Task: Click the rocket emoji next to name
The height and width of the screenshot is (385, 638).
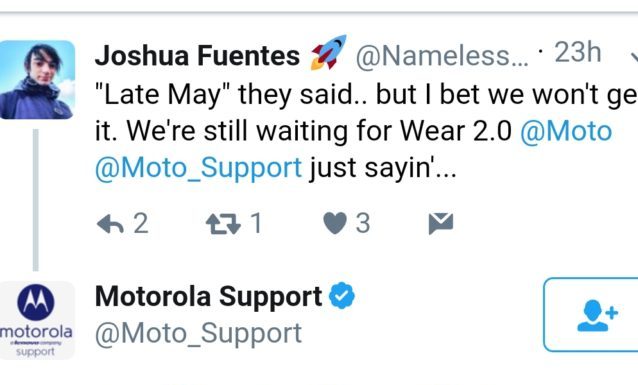Action: (328, 52)
